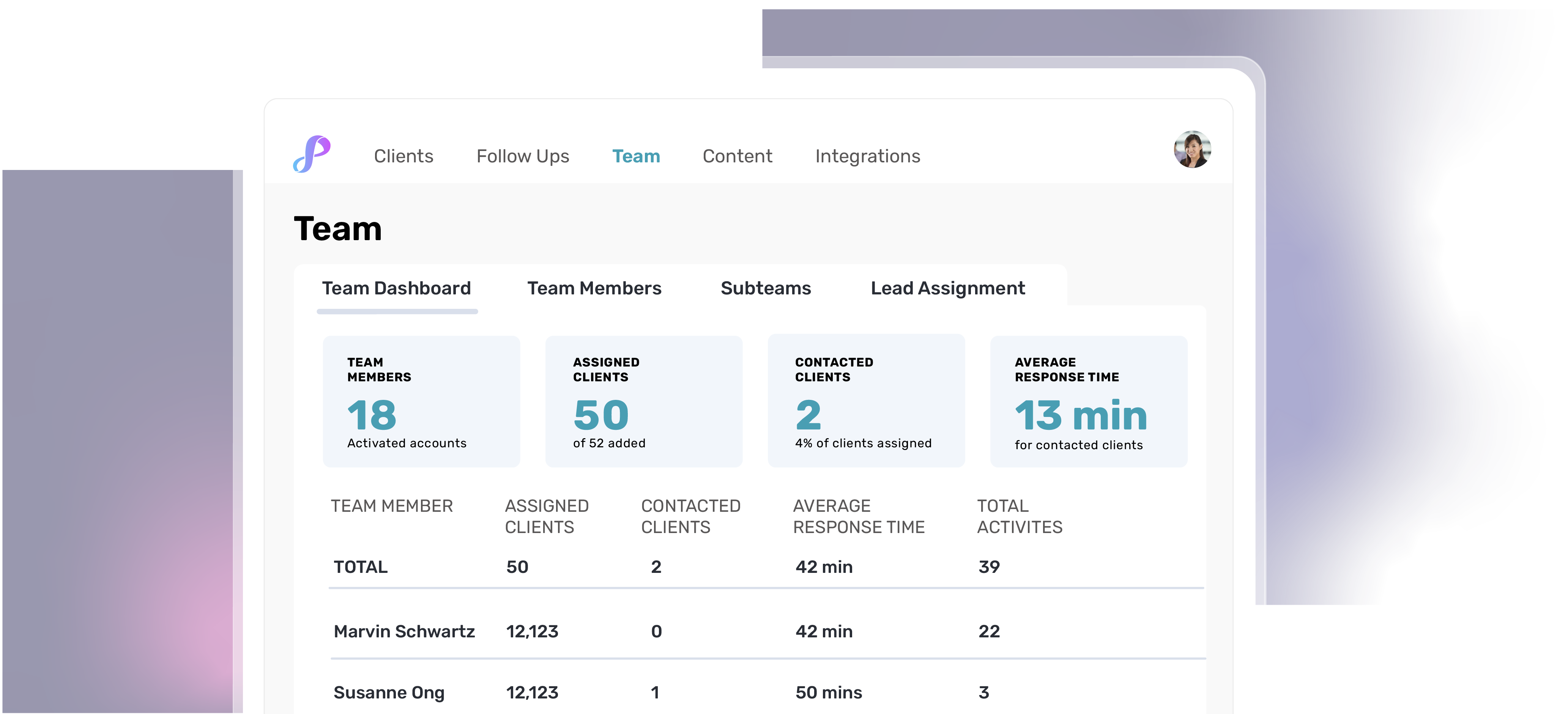
Task: Open the user profile avatar
Action: [1191, 149]
